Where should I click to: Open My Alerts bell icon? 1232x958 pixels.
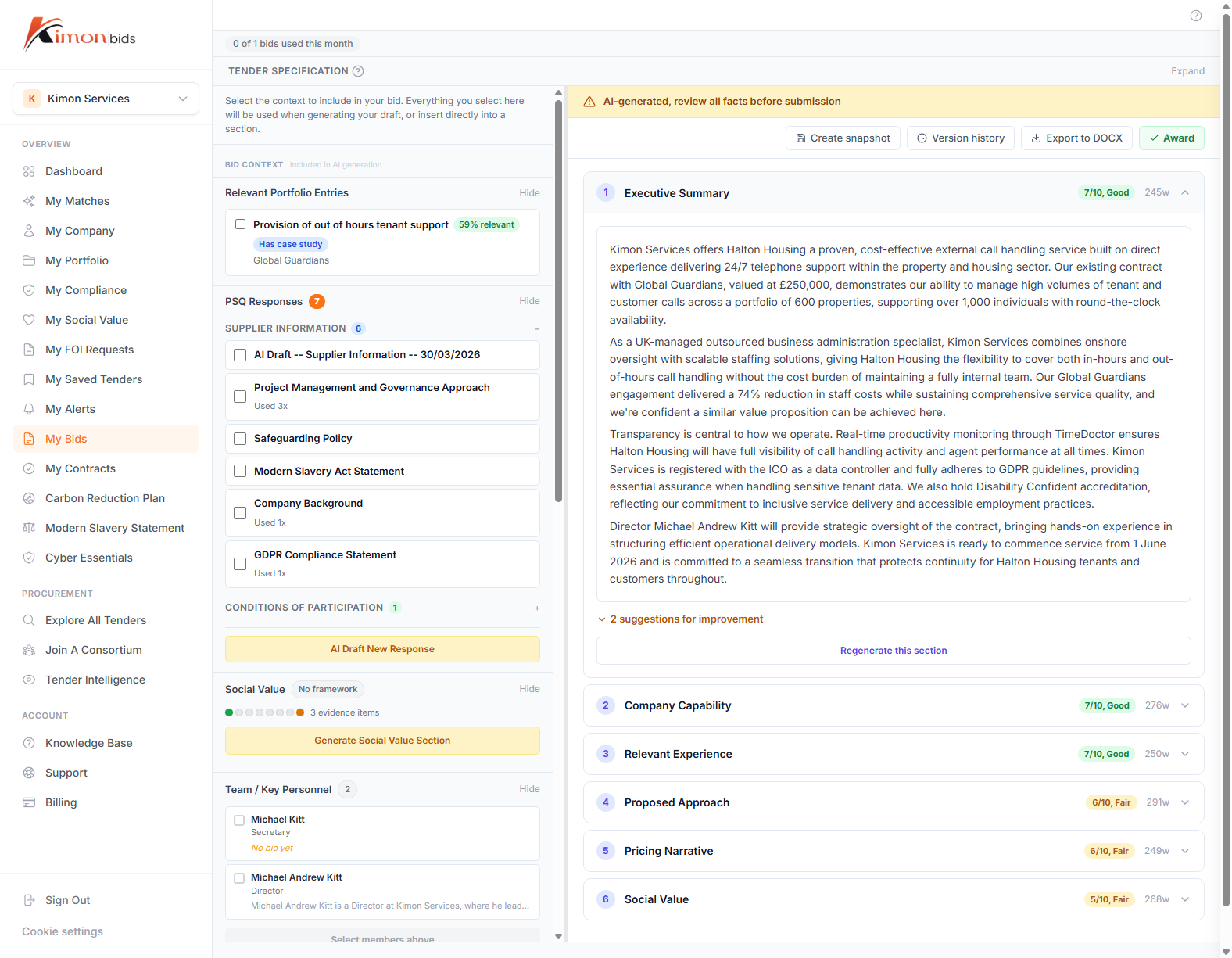point(29,409)
